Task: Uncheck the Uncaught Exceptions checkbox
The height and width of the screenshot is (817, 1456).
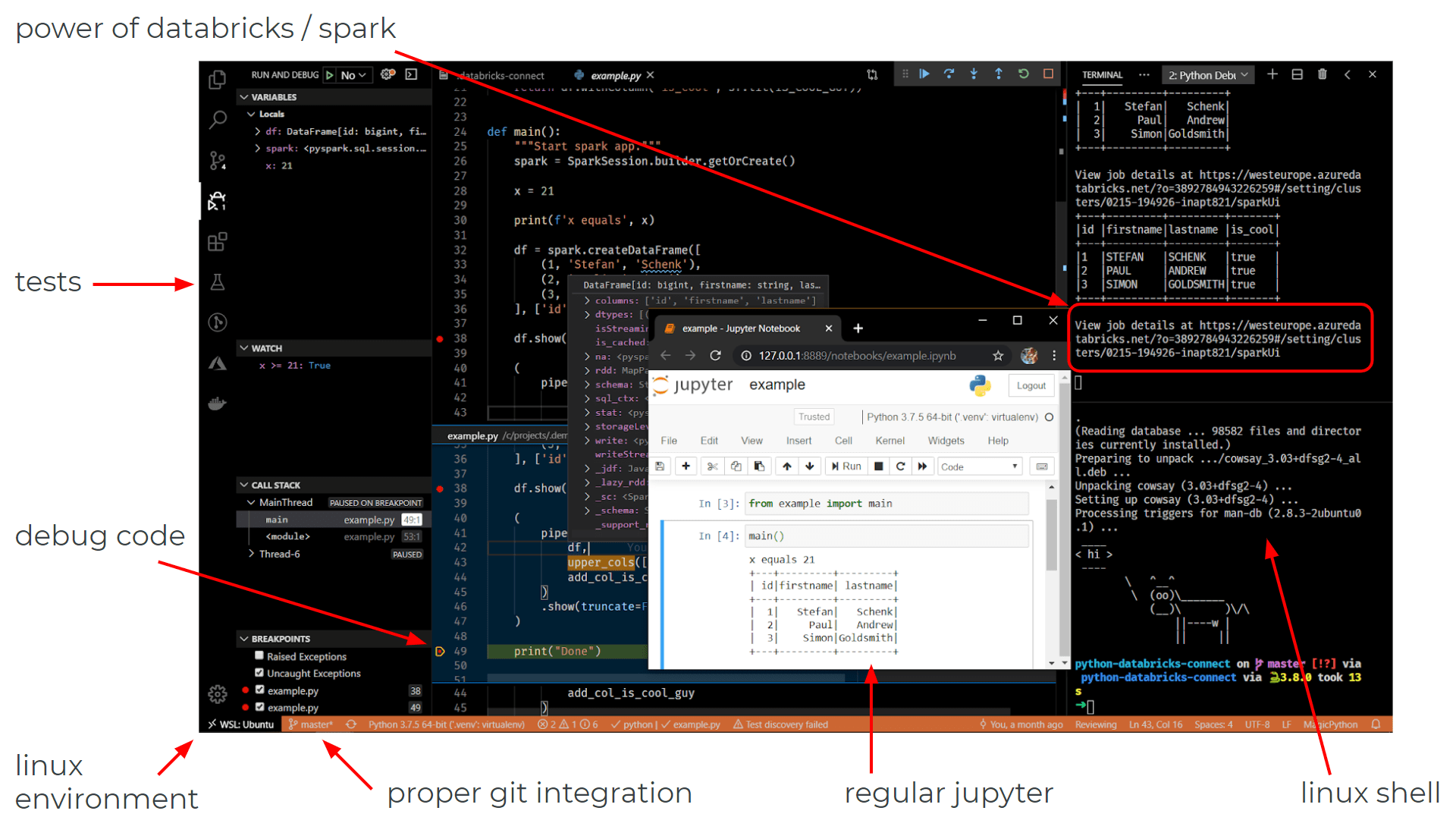Action: coord(259,673)
